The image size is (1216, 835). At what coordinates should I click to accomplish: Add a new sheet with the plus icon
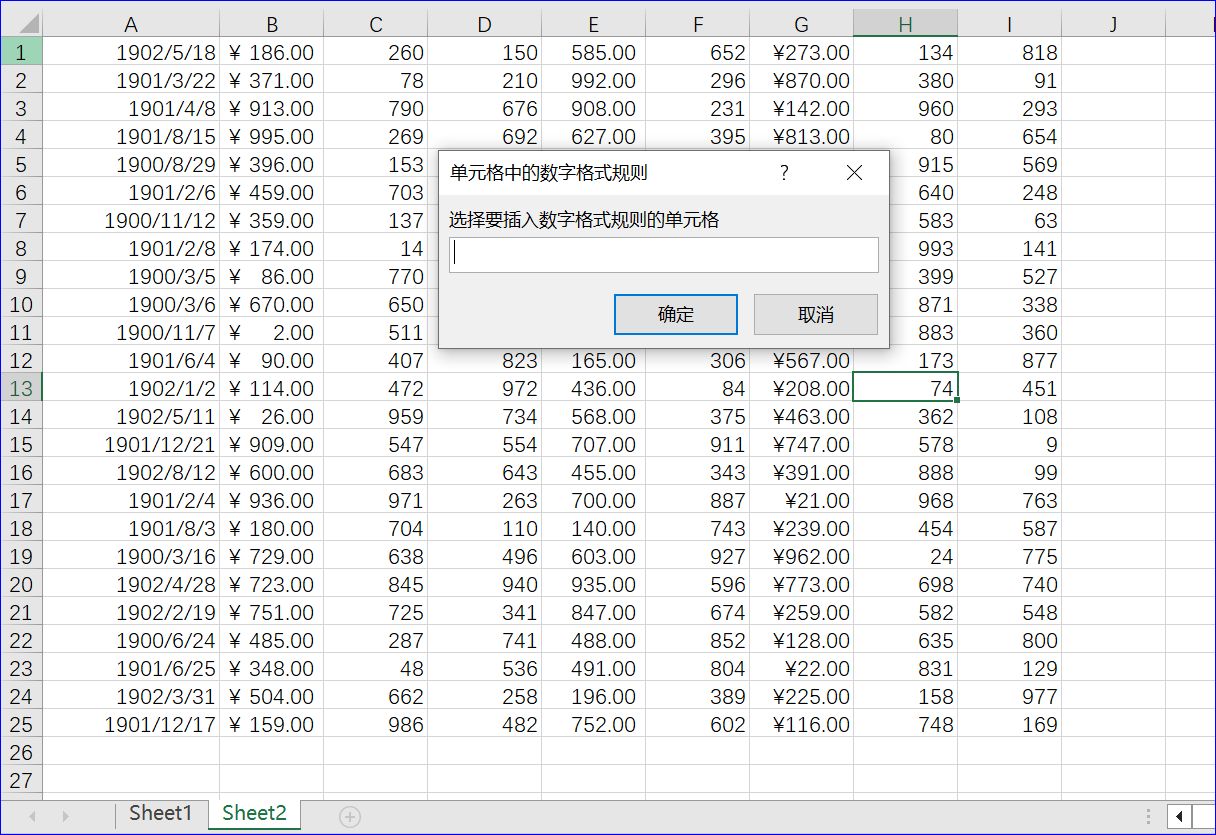tap(349, 816)
